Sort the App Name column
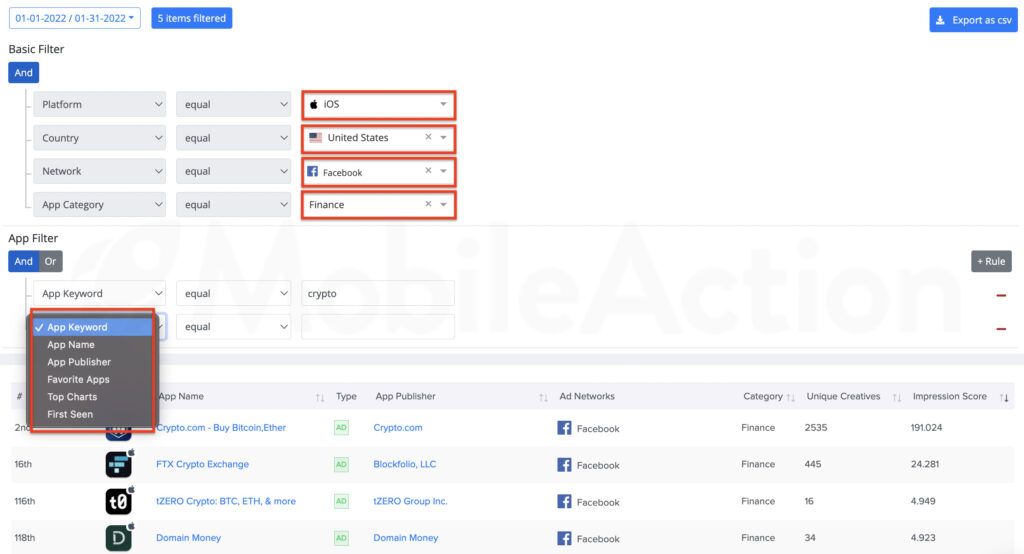The height and width of the screenshot is (554, 1024). point(319,397)
